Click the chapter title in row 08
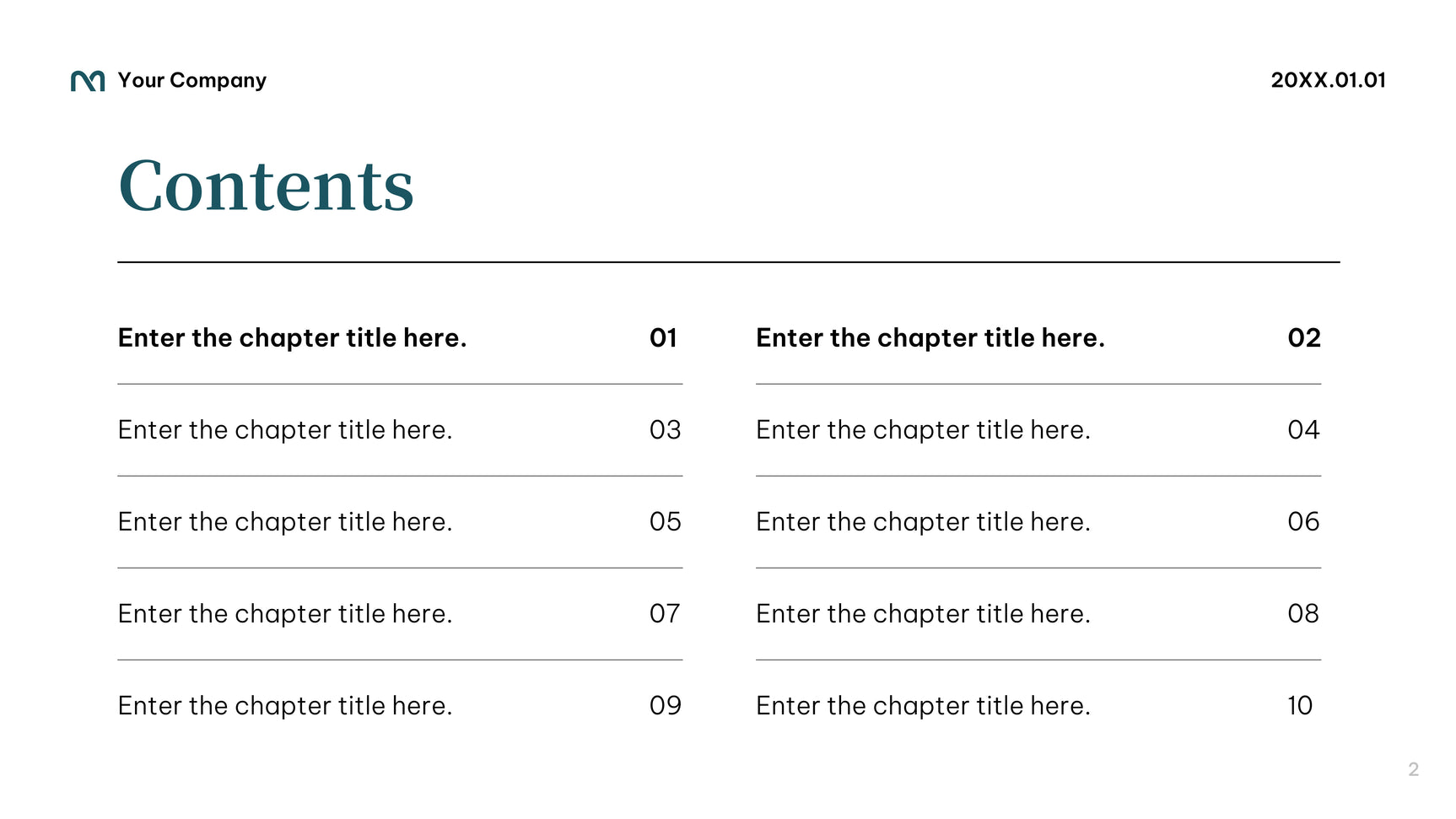Image resolution: width=1456 pixels, height=819 pixels. point(923,614)
